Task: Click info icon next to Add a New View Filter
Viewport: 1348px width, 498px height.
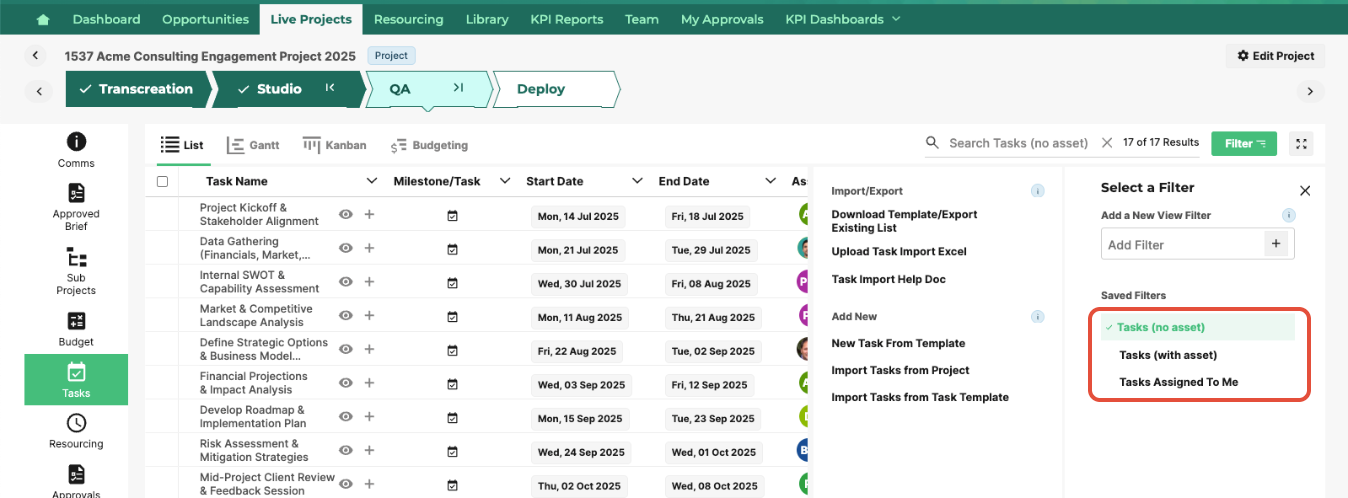Action: pyautogui.click(x=1289, y=216)
